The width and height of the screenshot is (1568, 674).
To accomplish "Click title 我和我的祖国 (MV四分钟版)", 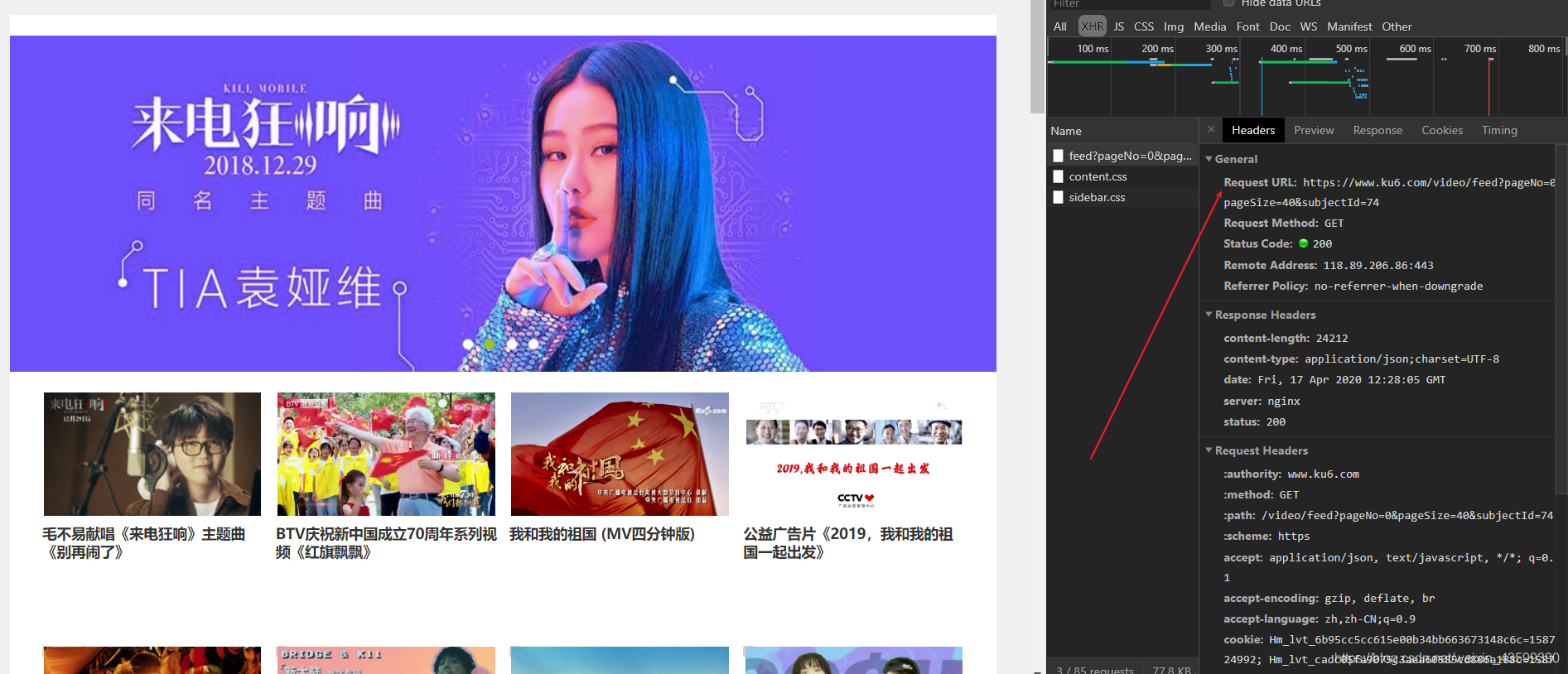I will 602,534.
